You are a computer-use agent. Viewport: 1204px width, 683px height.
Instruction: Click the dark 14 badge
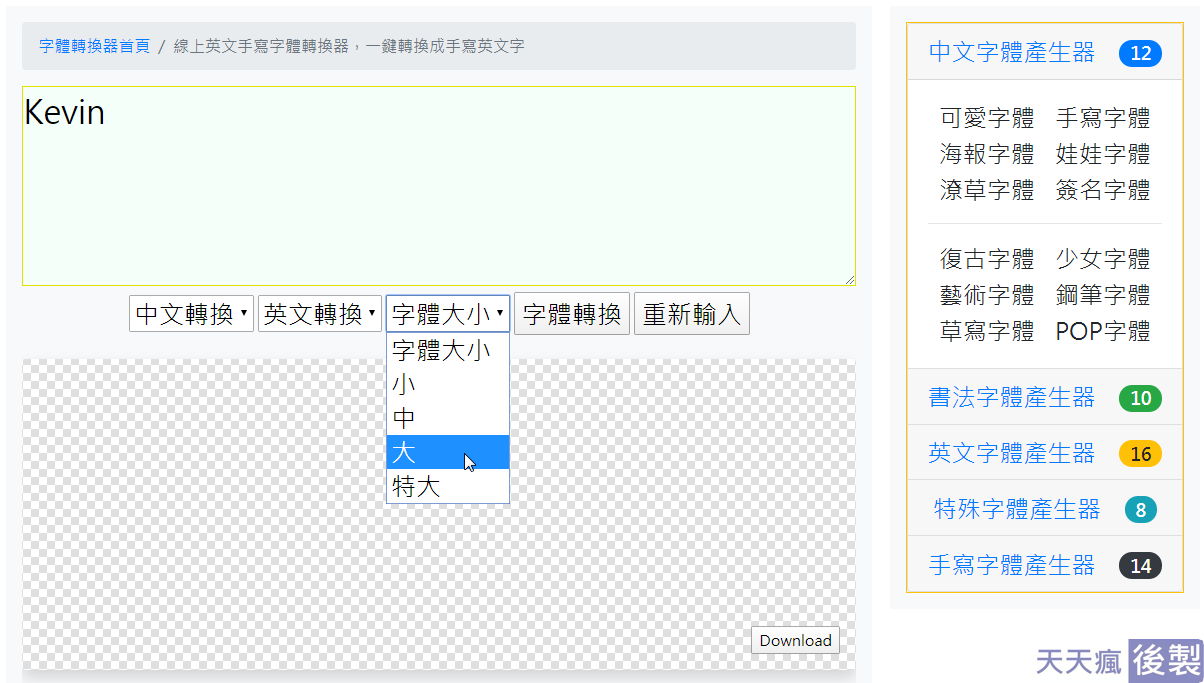1140,566
